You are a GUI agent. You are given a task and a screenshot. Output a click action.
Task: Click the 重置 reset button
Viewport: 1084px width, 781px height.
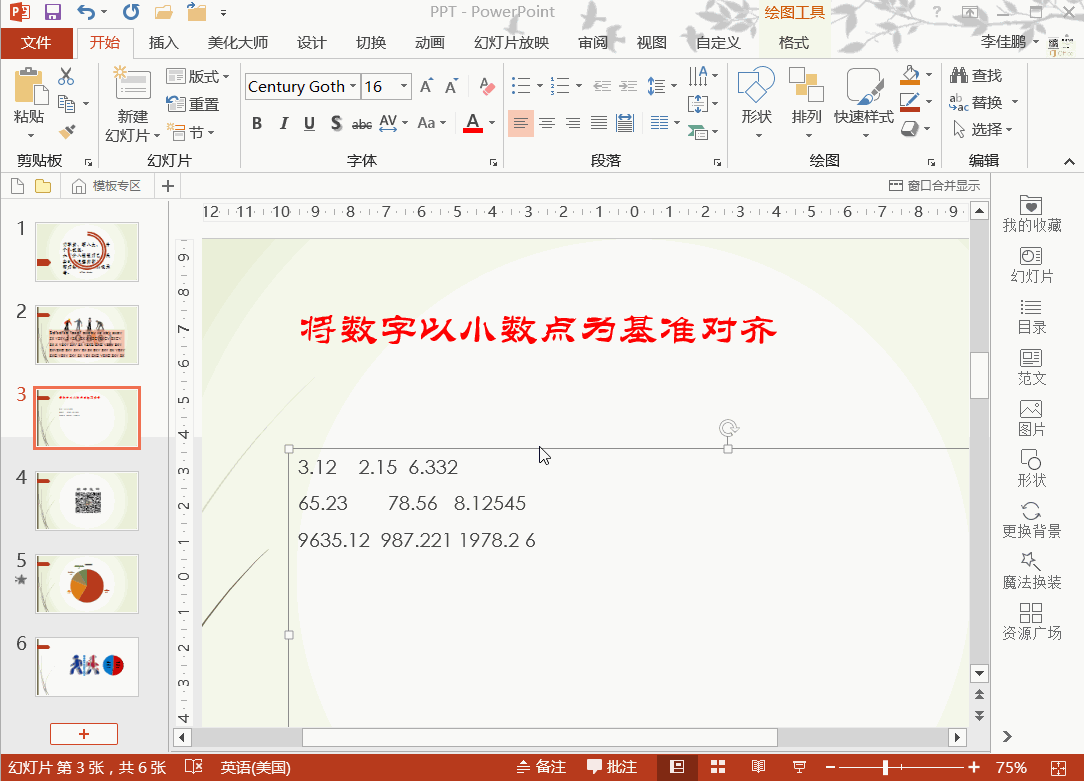click(193, 104)
